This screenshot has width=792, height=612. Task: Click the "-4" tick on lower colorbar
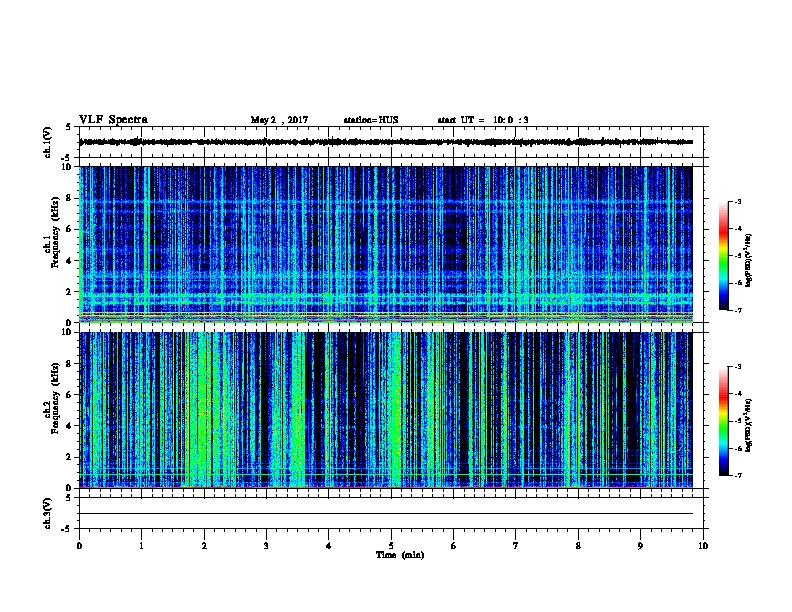737,394
